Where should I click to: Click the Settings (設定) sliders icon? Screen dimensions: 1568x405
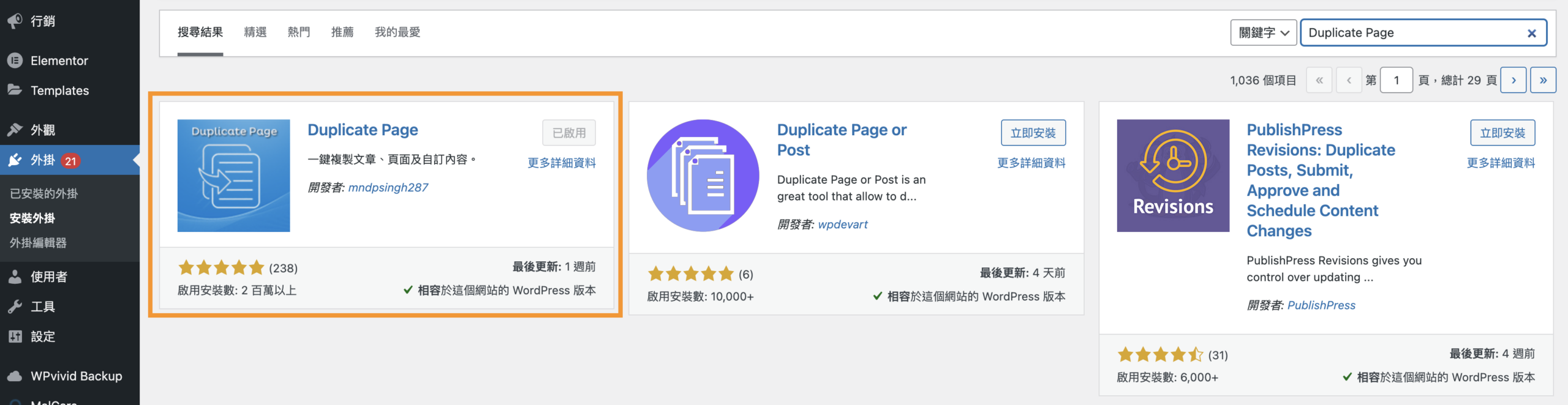15,336
